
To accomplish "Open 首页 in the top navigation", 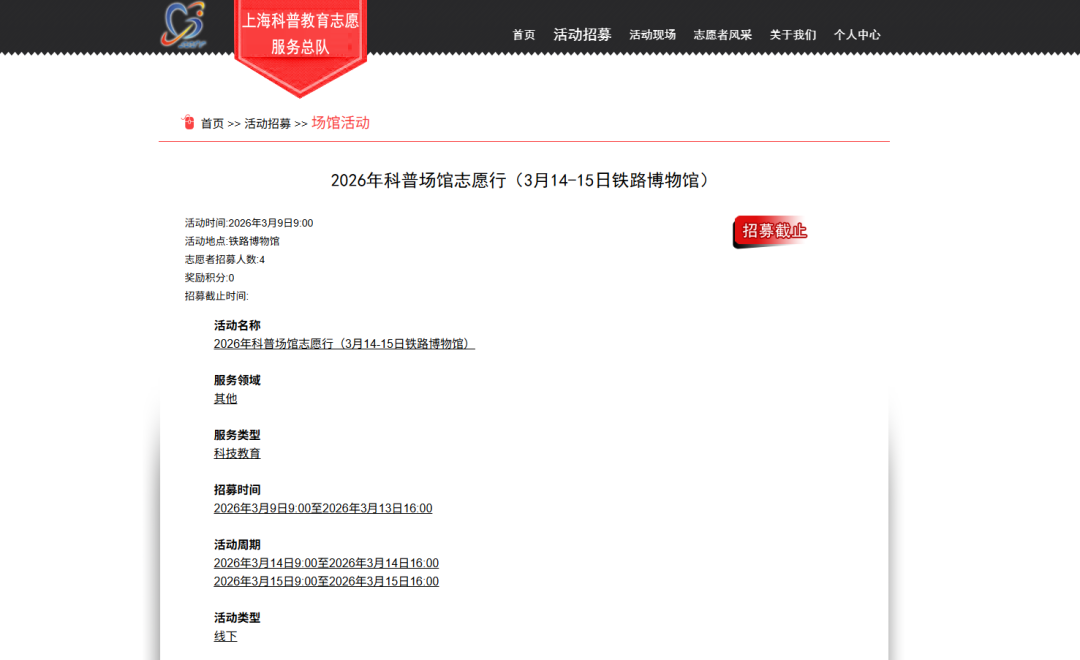I will 524,35.
